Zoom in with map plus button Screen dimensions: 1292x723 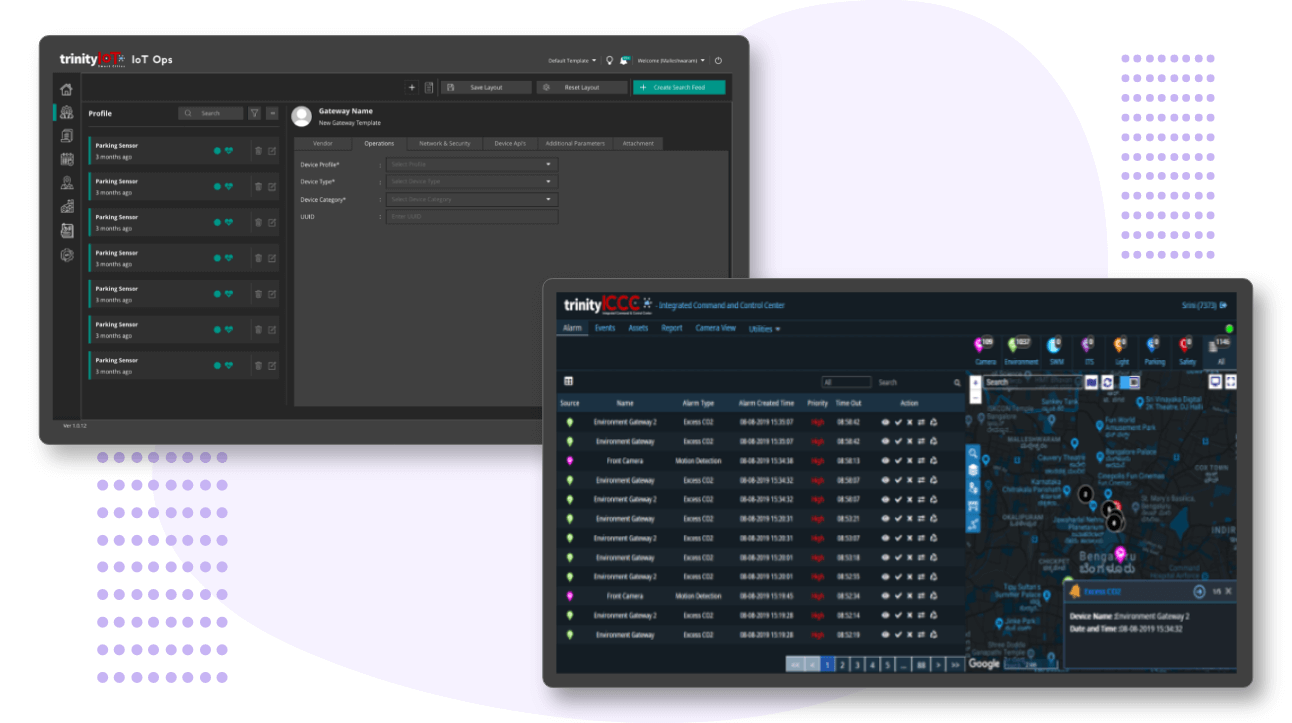coord(975,382)
